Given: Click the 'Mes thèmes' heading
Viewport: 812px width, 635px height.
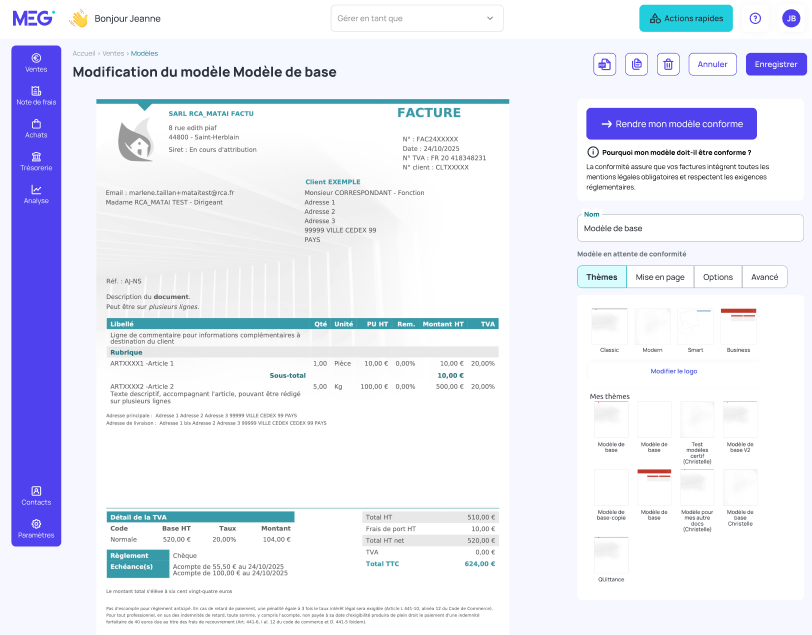Looking at the screenshot, I should pyautogui.click(x=610, y=396).
